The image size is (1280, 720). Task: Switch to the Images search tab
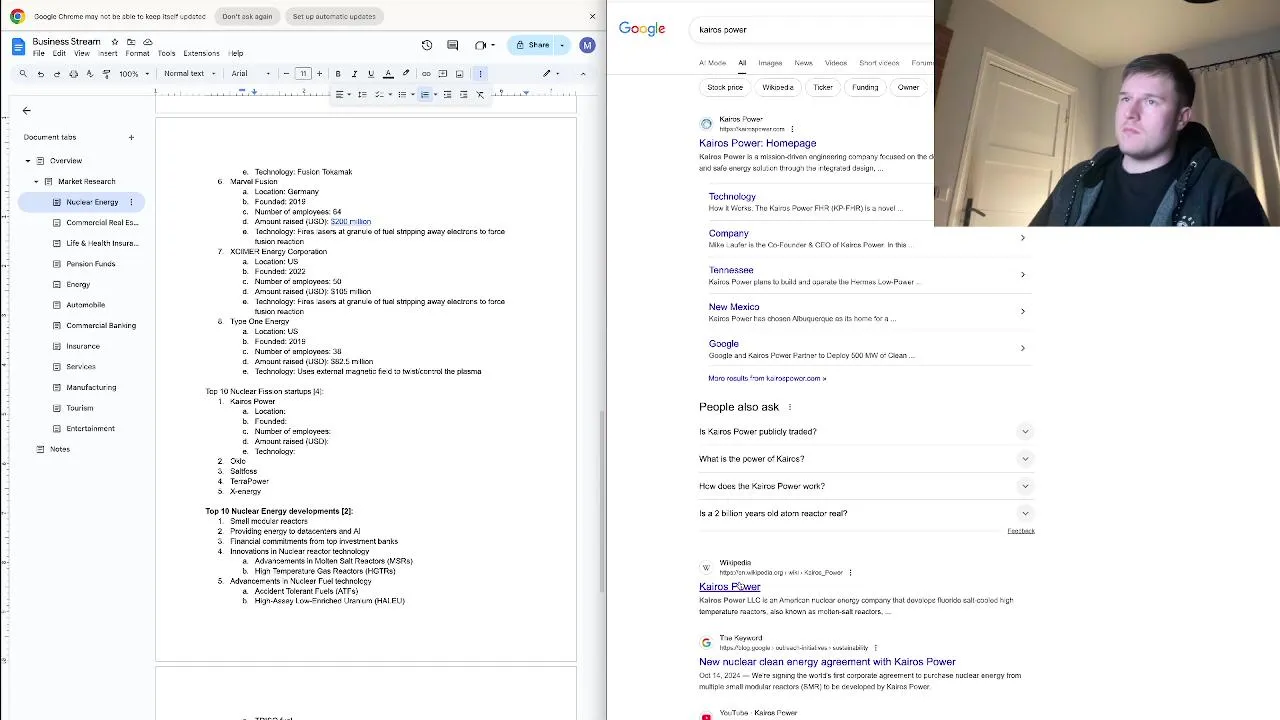770,63
